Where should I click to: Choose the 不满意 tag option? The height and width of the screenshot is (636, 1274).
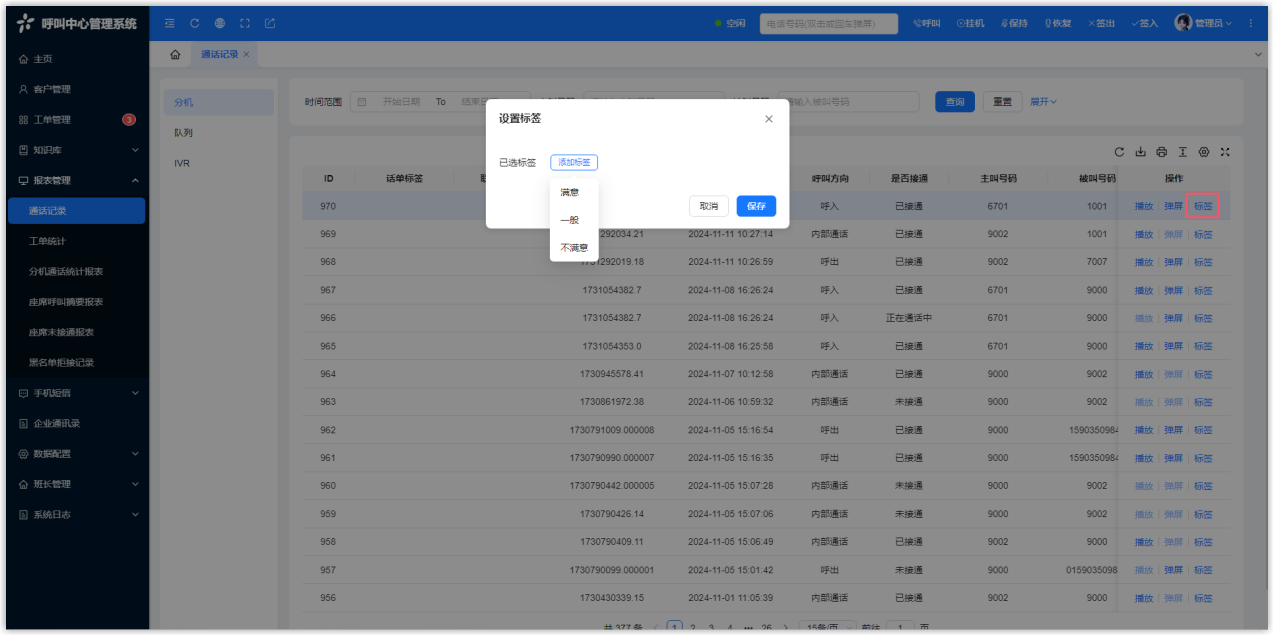click(573, 247)
